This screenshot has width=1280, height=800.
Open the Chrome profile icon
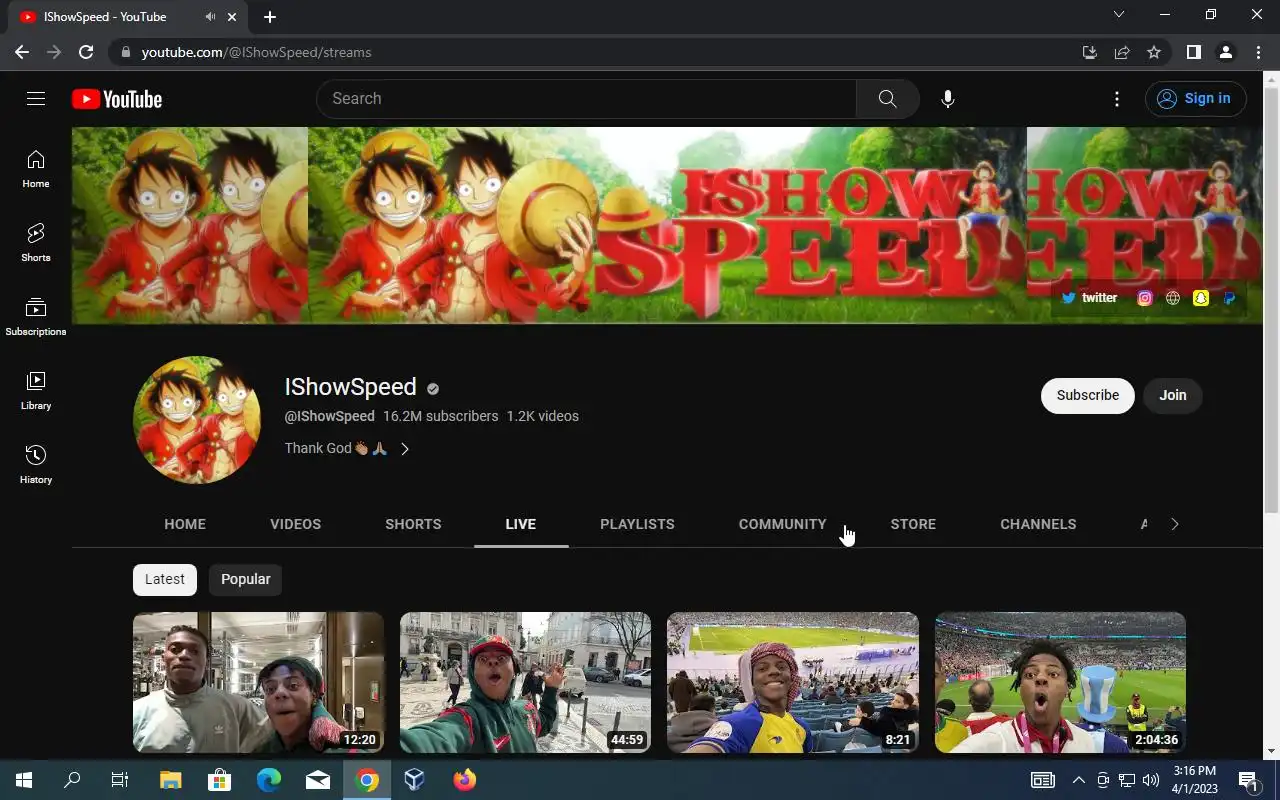pyautogui.click(x=1225, y=52)
